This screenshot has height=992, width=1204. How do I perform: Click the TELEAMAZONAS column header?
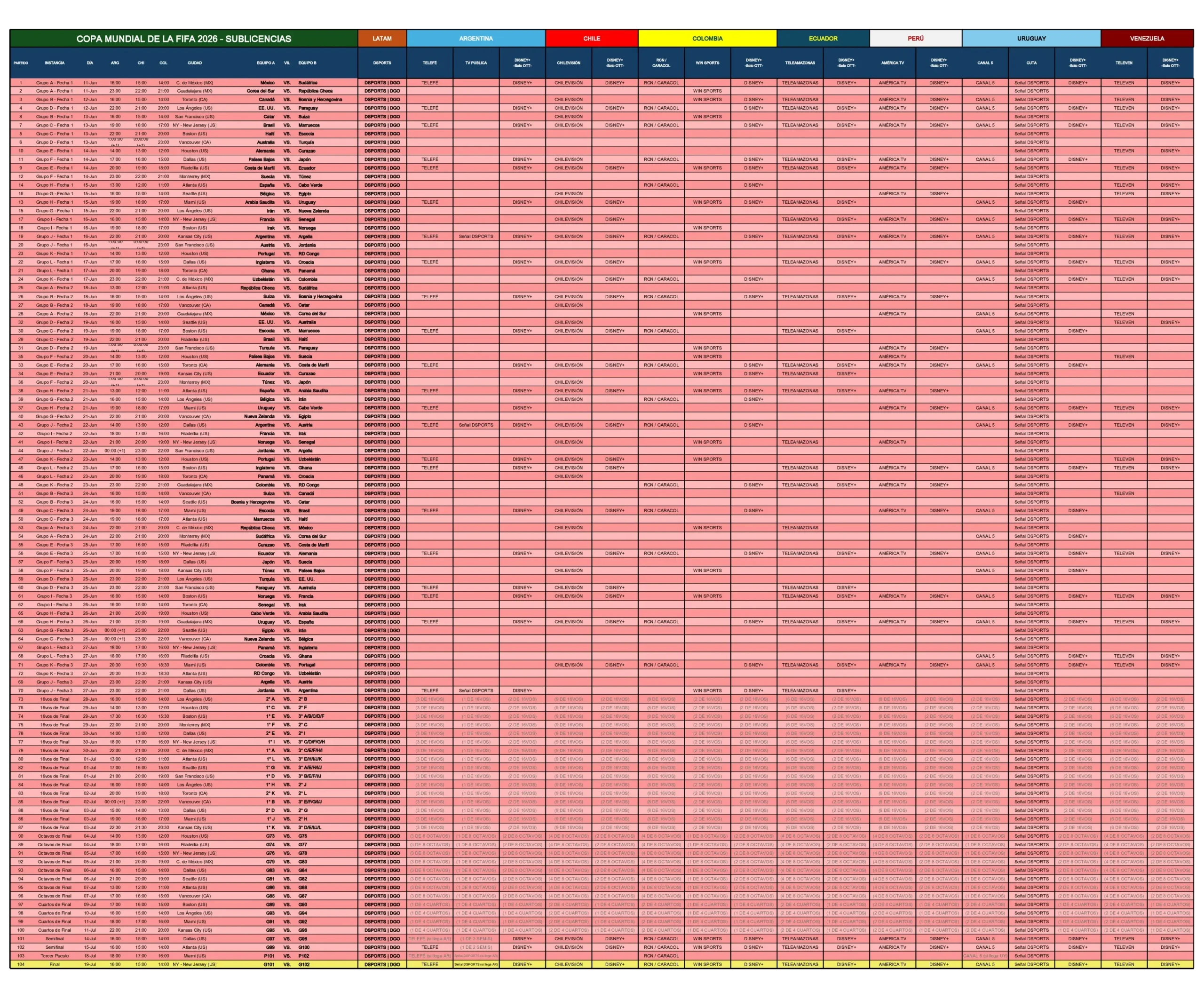tap(800, 63)
